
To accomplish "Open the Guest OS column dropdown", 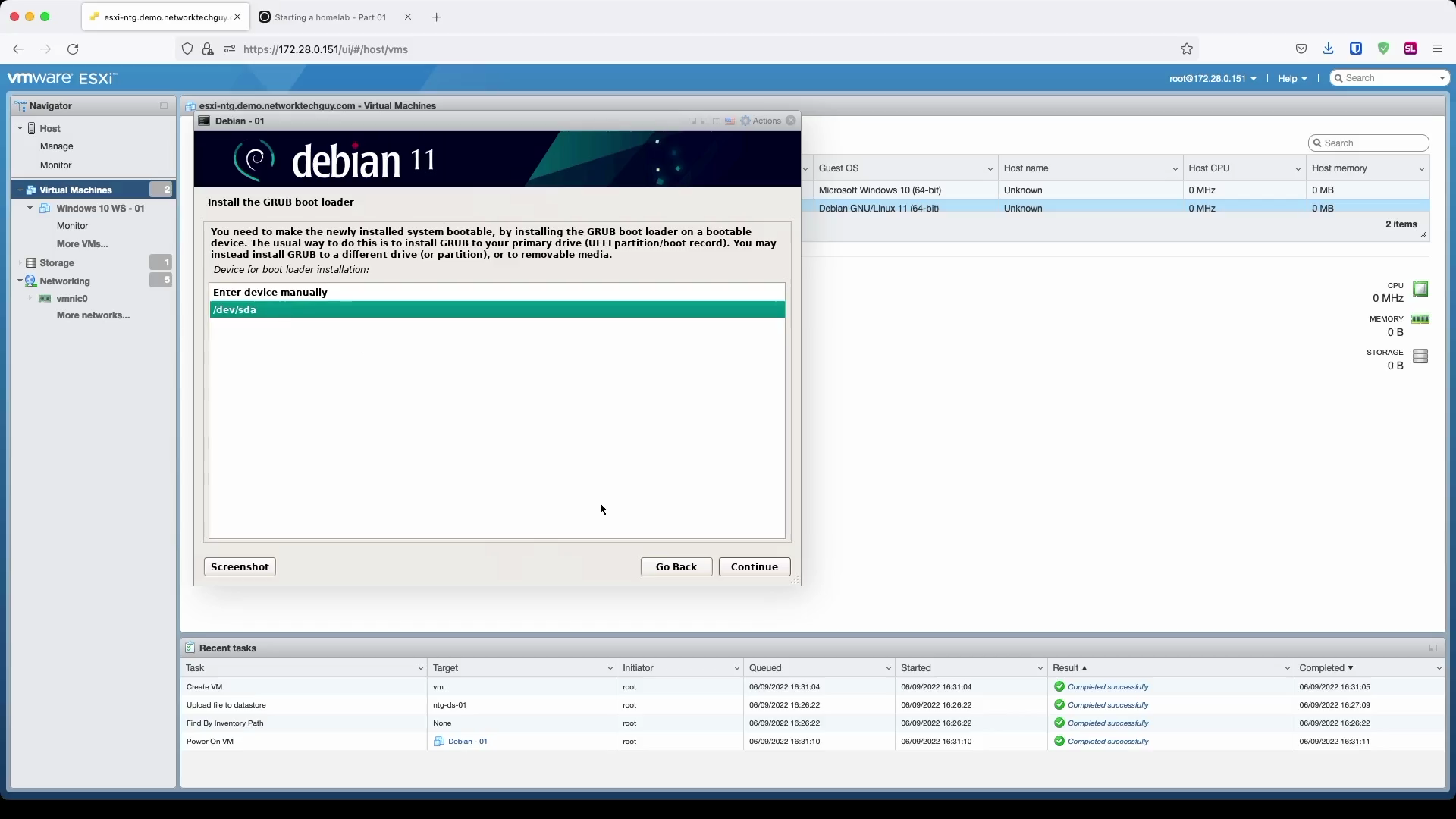I will [990, 169].
